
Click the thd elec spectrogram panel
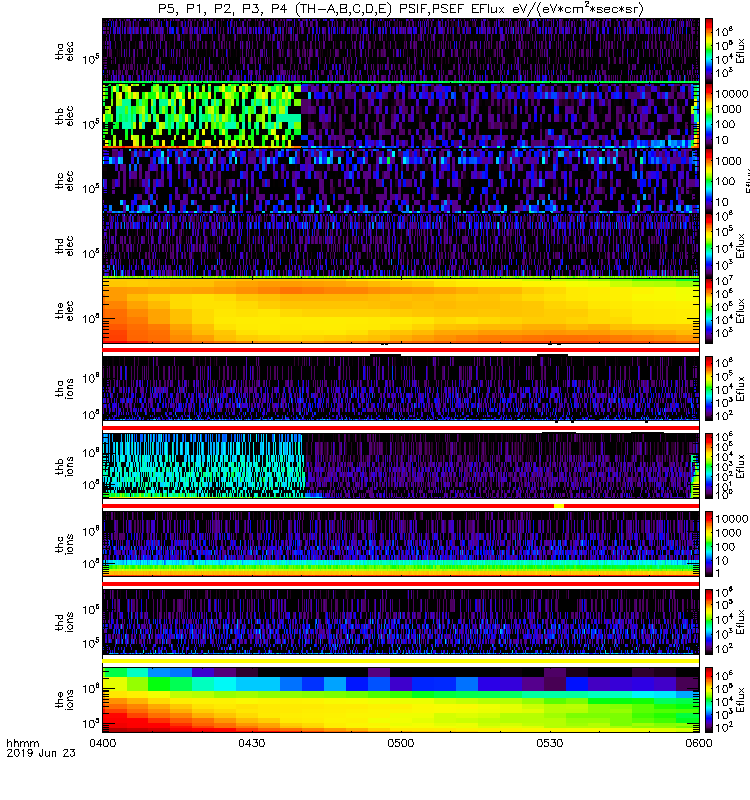click(x=401, y=245)
